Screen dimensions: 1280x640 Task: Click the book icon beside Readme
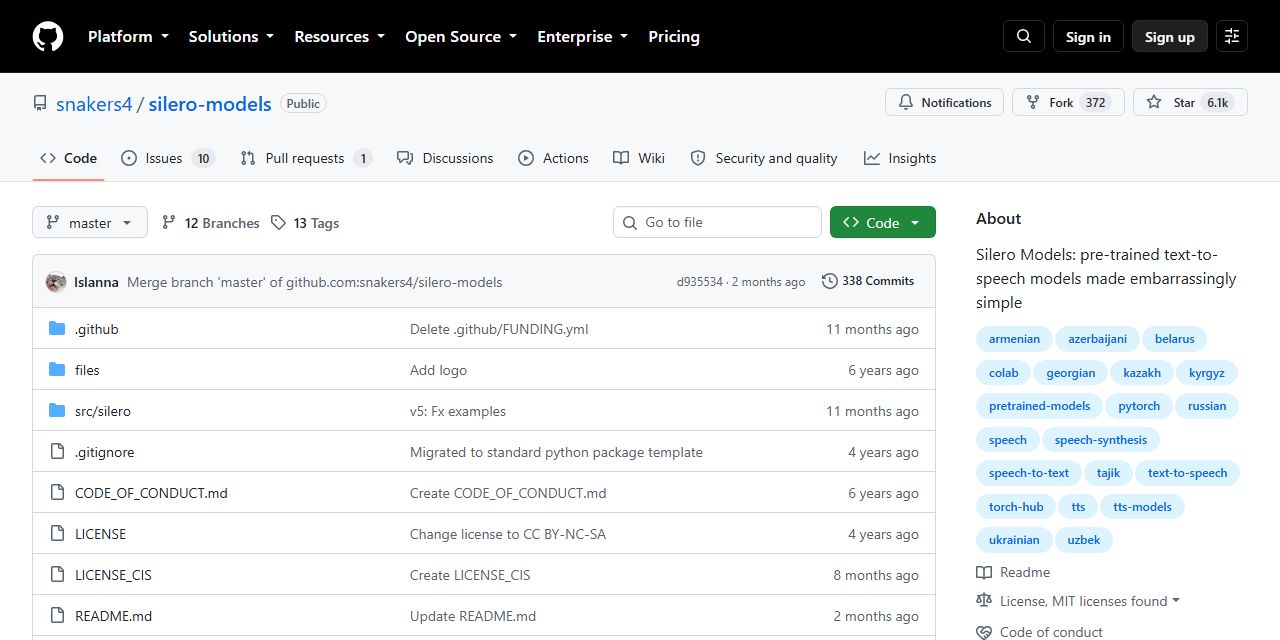(984, 573)
